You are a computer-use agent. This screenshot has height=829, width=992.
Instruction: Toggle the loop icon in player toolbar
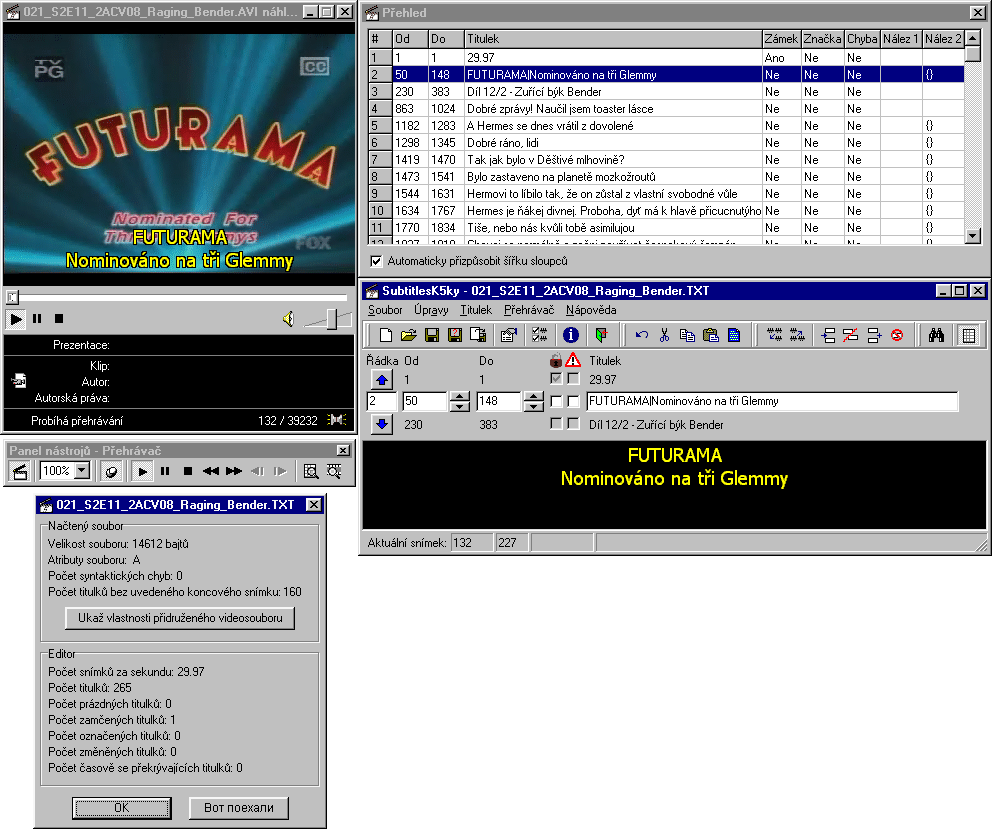(111, 471)
